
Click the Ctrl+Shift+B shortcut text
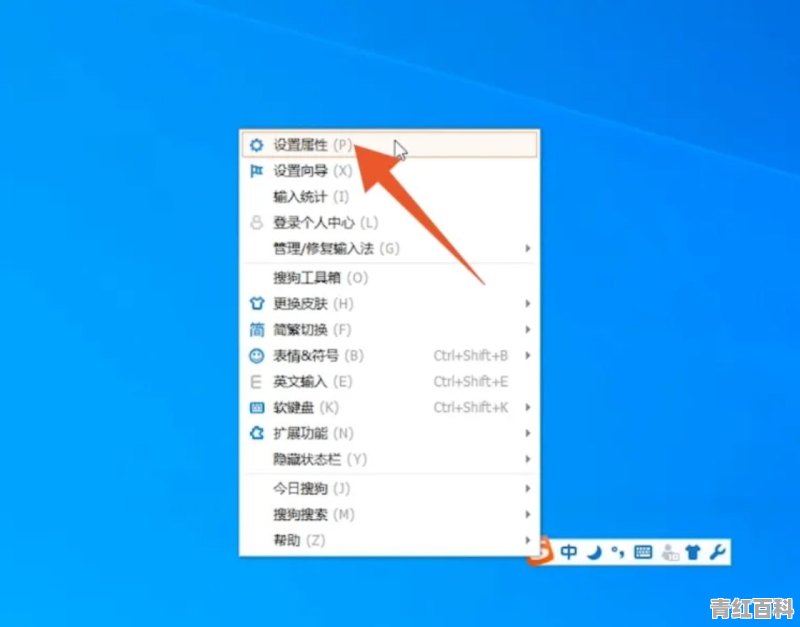(471, 356)
